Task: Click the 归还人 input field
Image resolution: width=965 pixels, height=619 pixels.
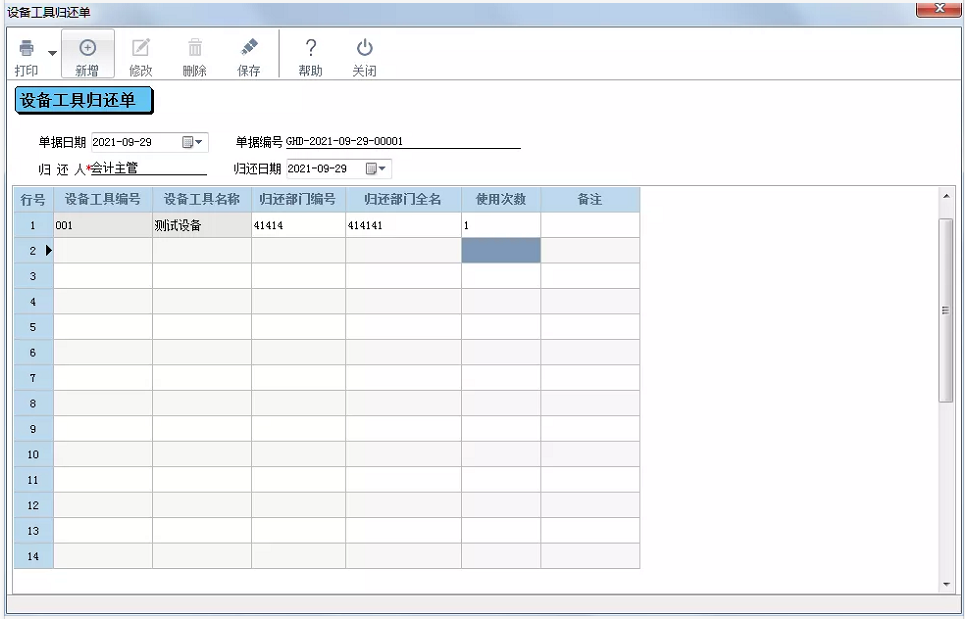Action: tap(149, 168)
